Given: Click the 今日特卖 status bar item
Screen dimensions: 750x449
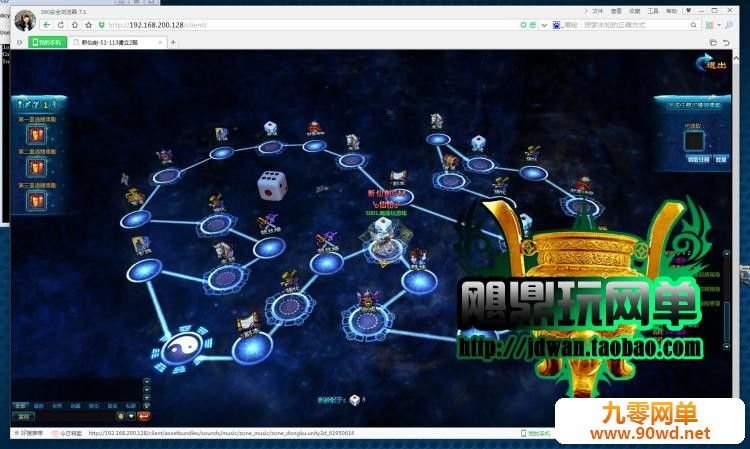Looking at the screenshot, I should (67, 433).
